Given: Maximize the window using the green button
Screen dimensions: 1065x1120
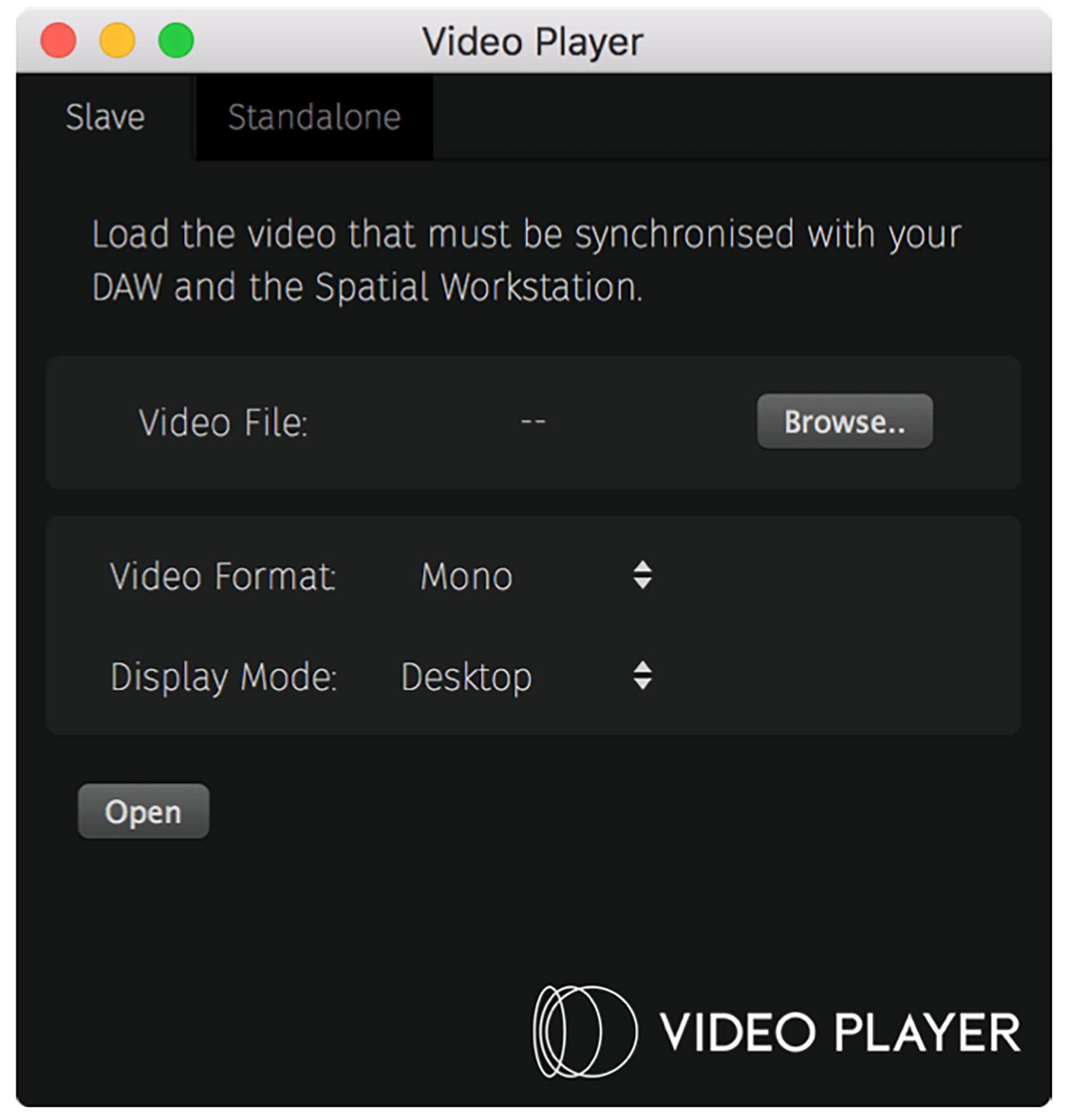Looking at the screenshot, I should [176, 41].
